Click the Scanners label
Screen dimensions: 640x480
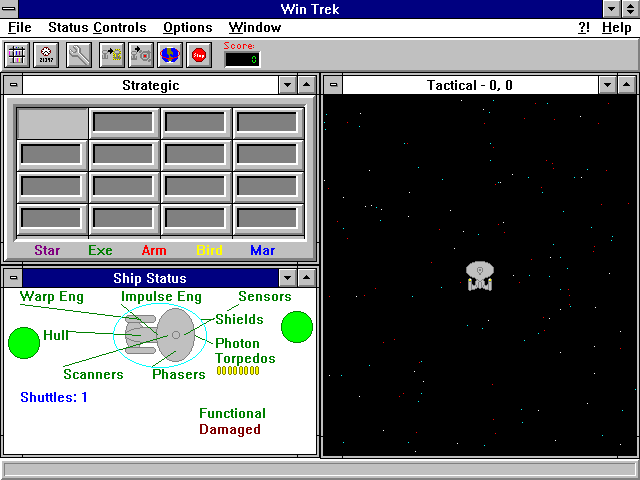[93, 374]
